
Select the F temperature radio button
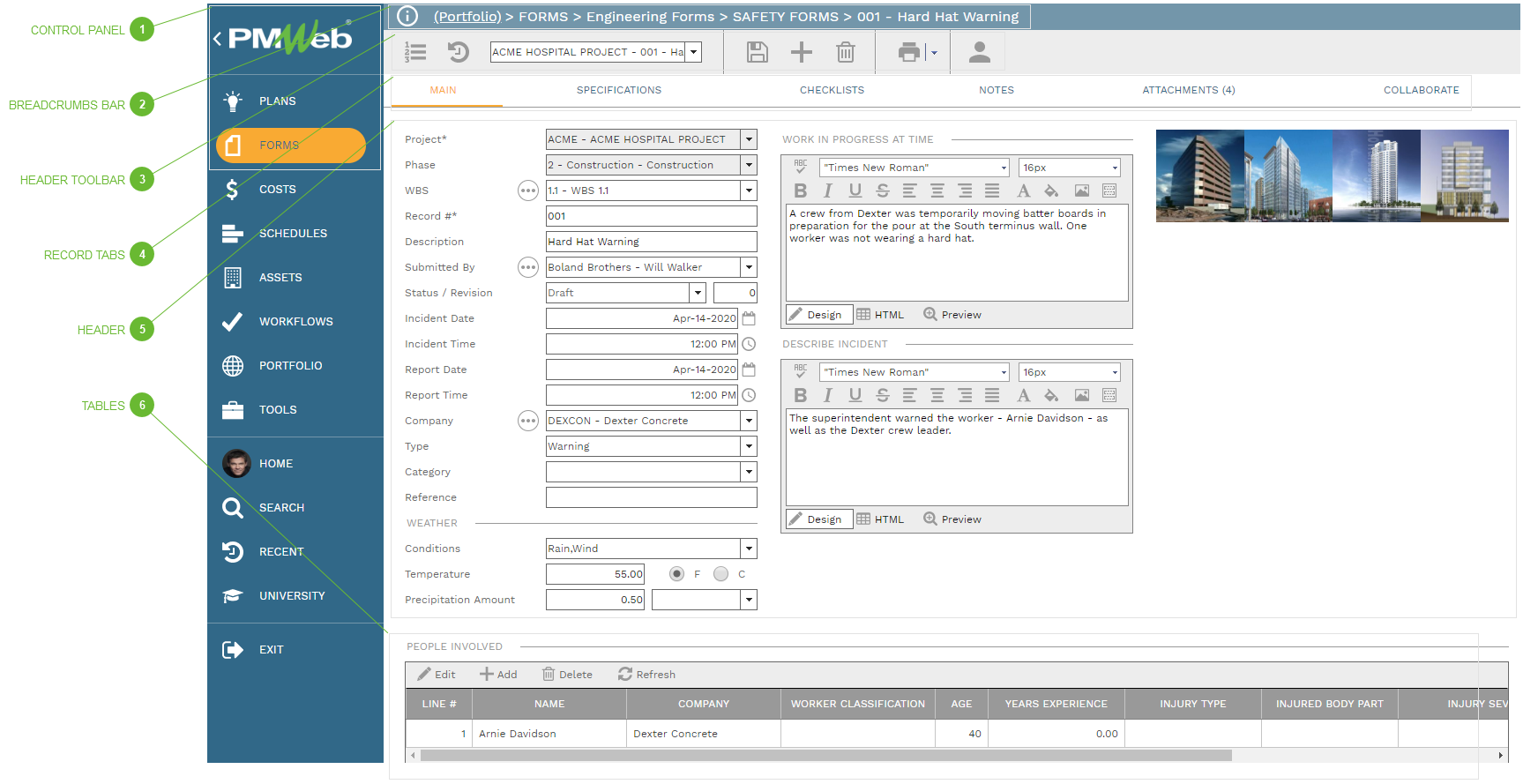point(676,574)
